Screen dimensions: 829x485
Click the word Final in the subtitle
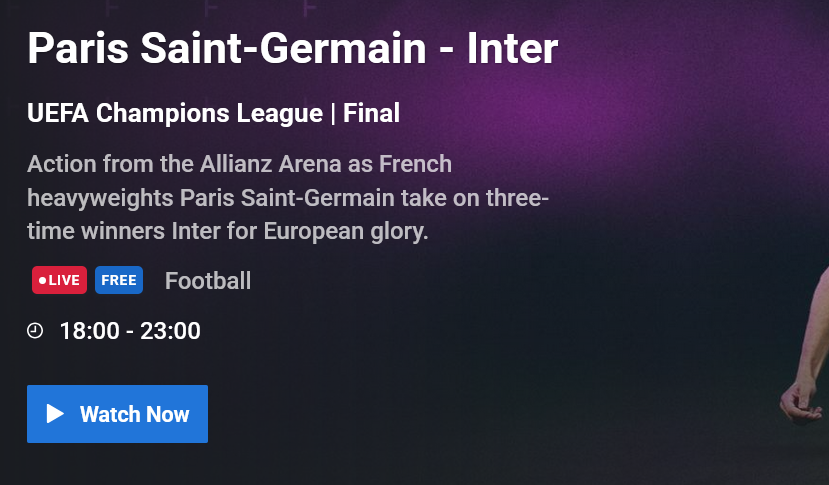[372, 113]
